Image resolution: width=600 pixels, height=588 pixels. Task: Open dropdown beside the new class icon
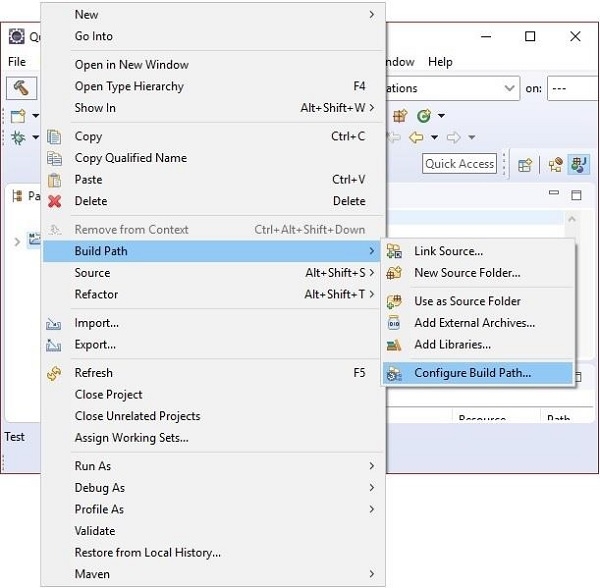point(441,116)
